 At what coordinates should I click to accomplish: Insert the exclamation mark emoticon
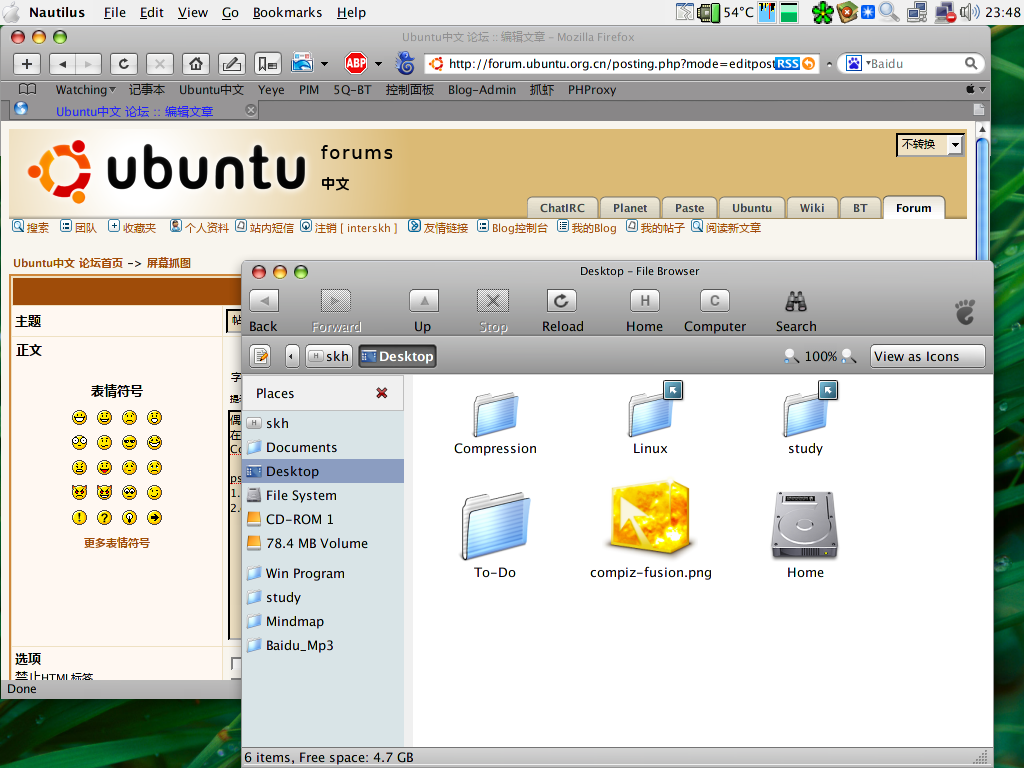80,518
